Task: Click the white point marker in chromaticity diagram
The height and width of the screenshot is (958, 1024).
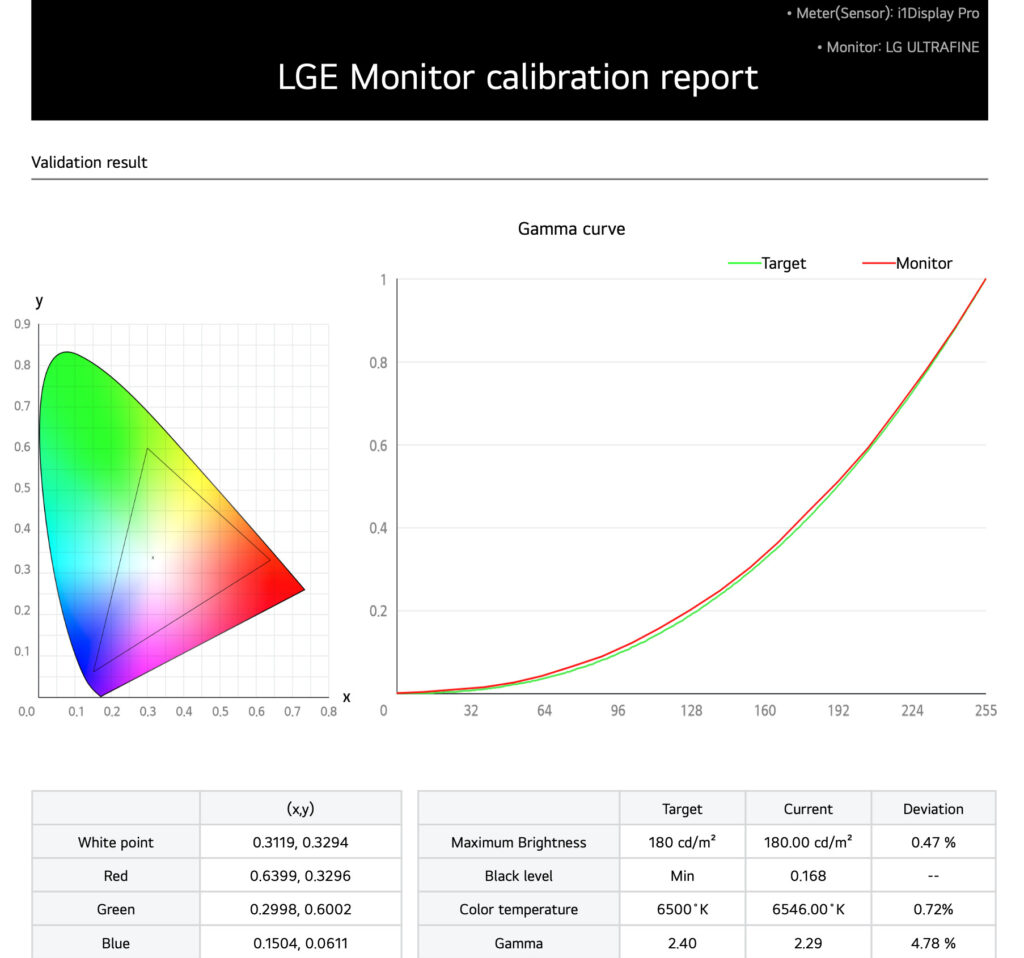Action: click(153, 557)
